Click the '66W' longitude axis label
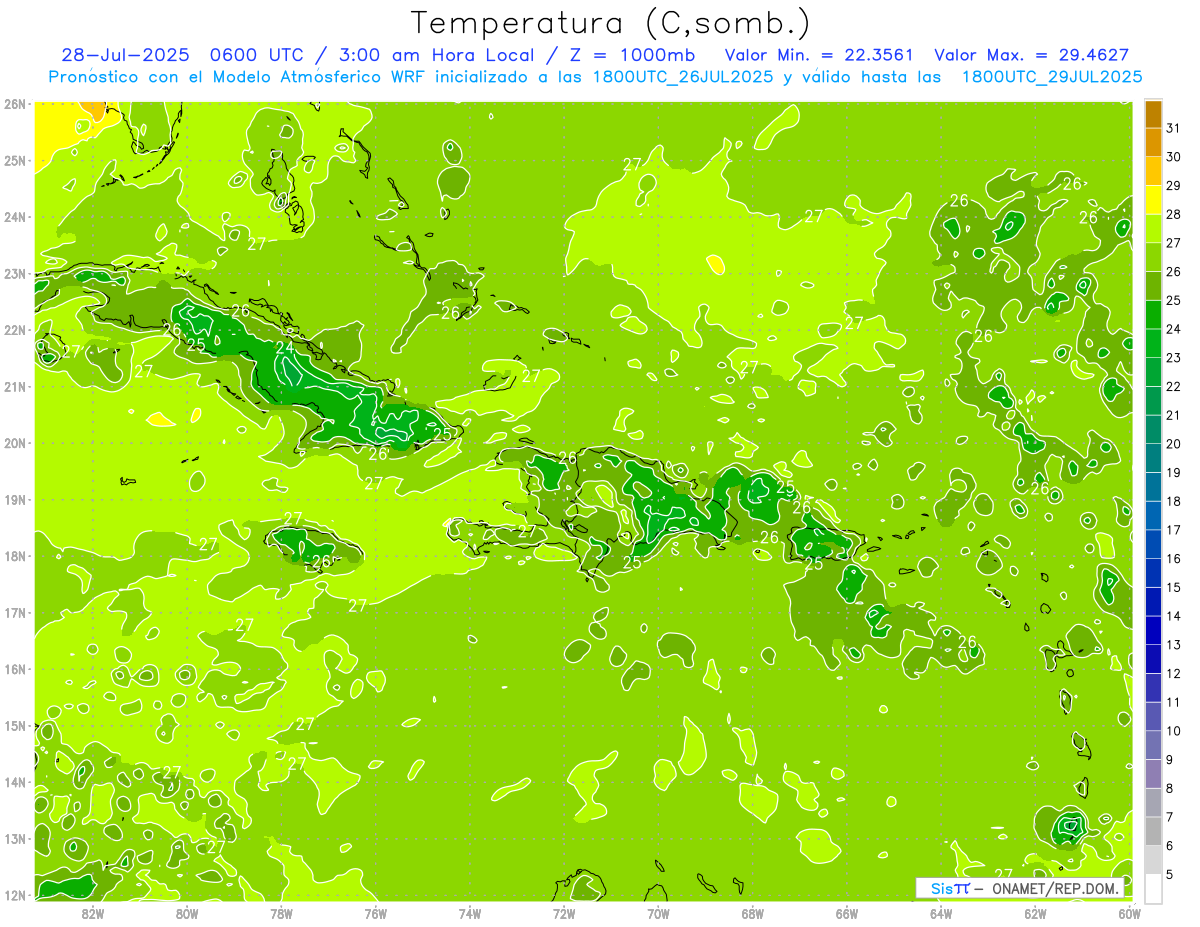The width and height of the screenshot is (1200, 927). tap(846, 913)
